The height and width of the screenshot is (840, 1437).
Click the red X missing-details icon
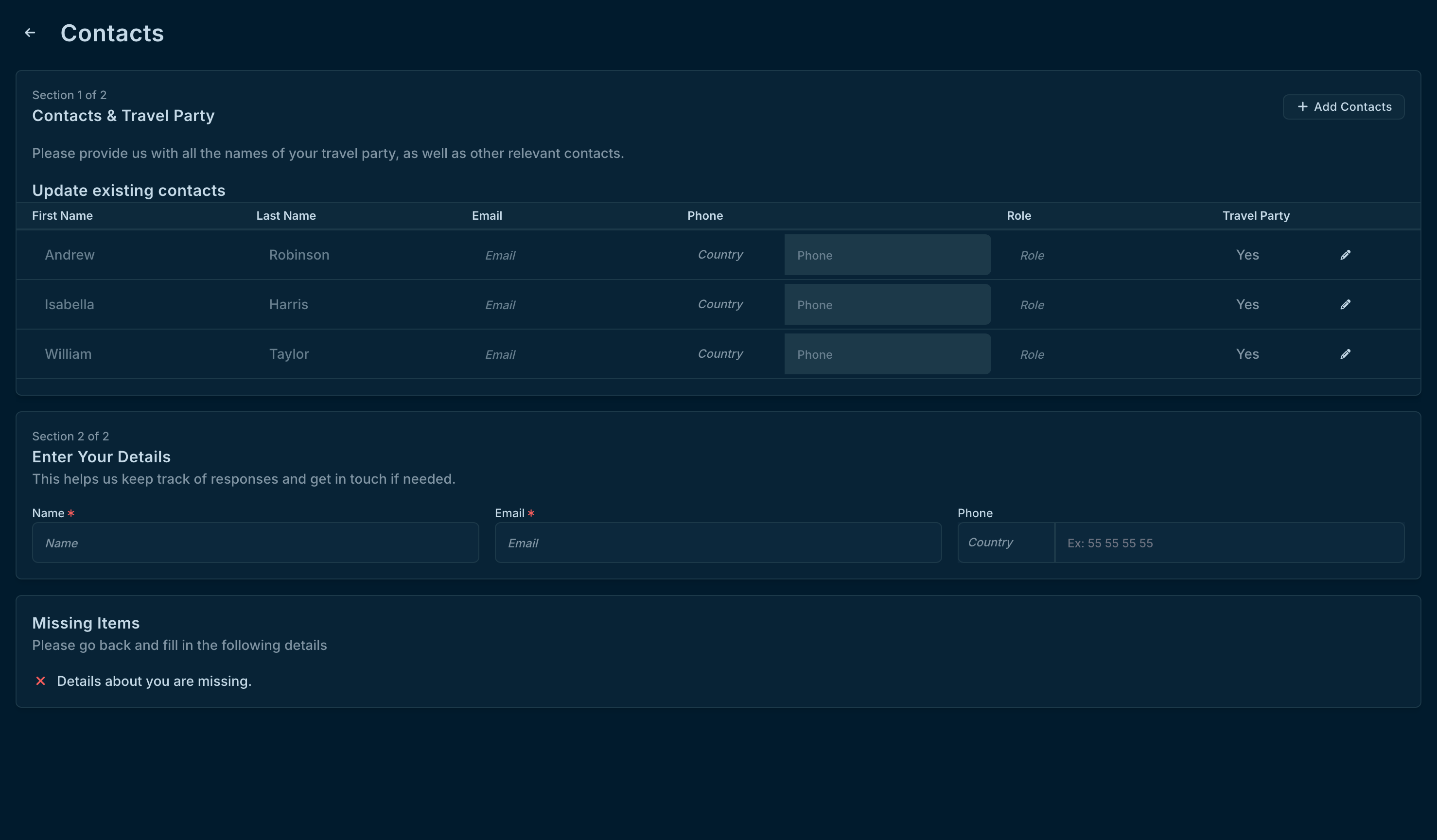[x=40, y=681]
